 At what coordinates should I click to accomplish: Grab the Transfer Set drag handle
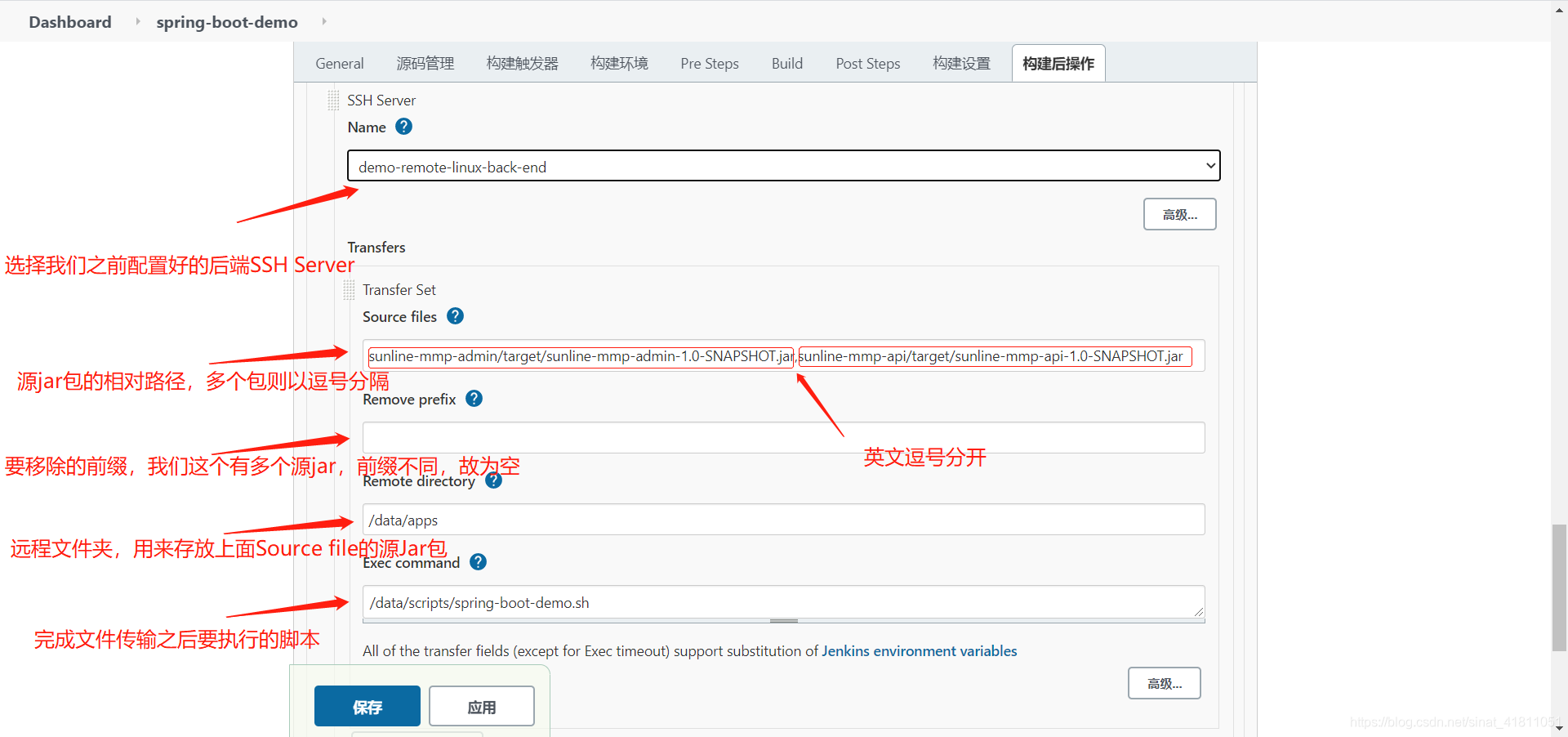point(349,290)
